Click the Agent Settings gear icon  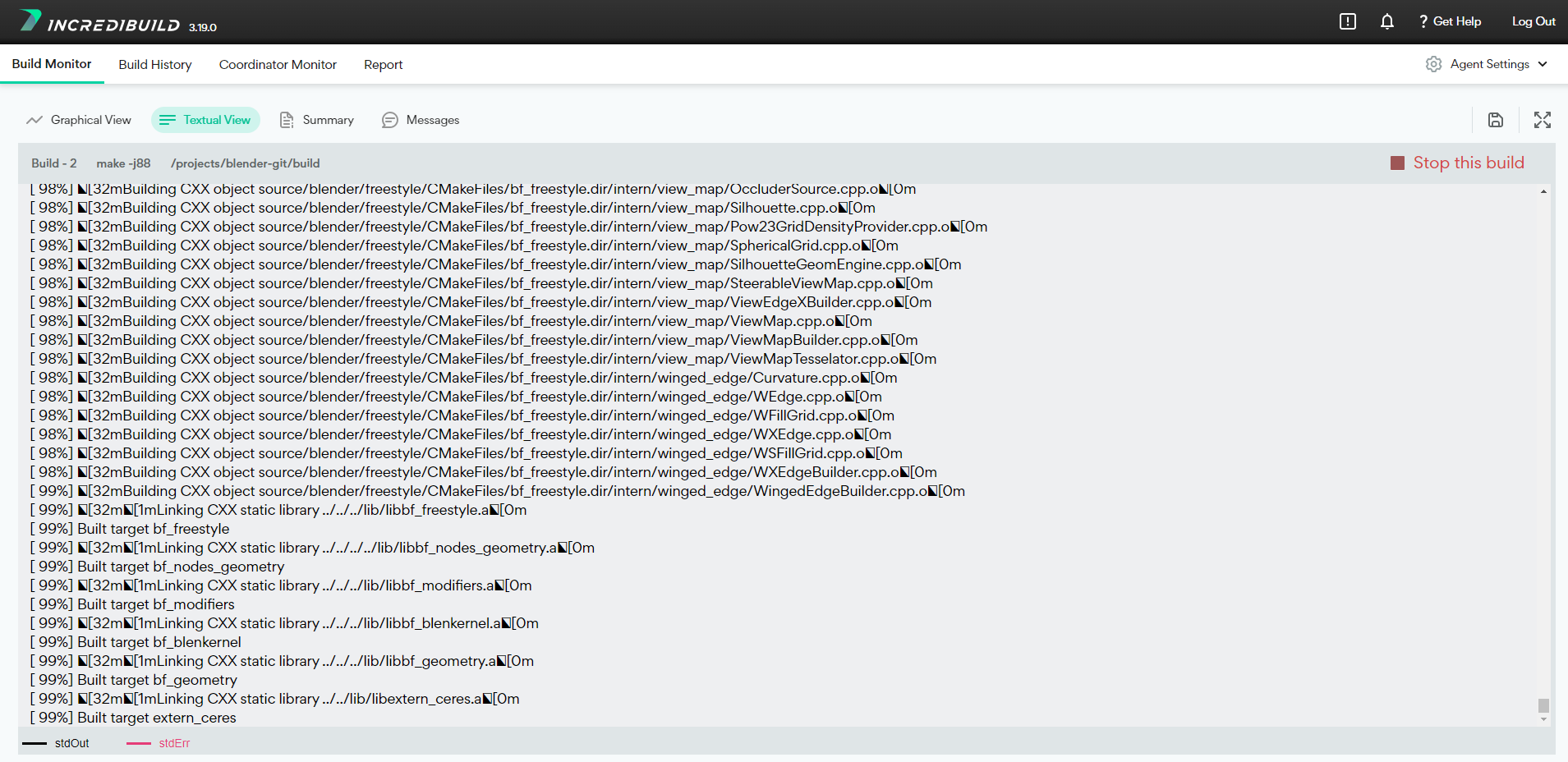1434,64
